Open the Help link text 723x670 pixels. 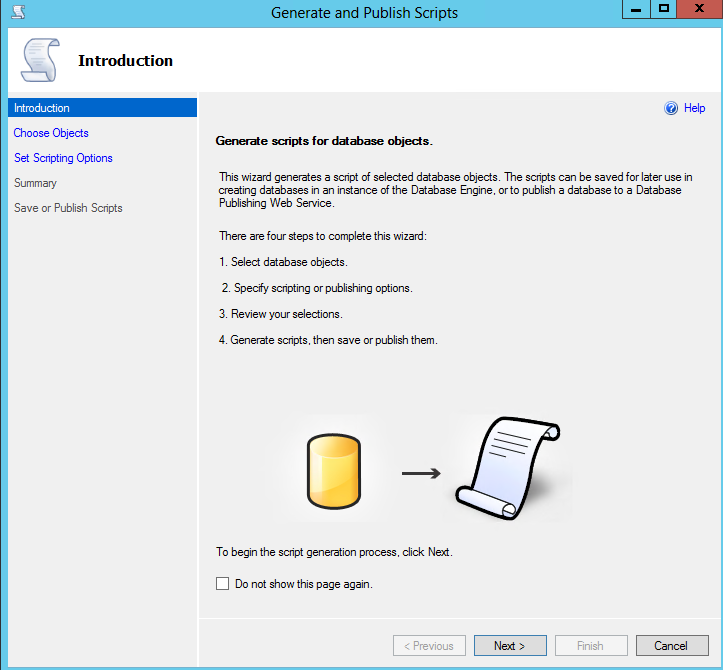coord(694,109)
